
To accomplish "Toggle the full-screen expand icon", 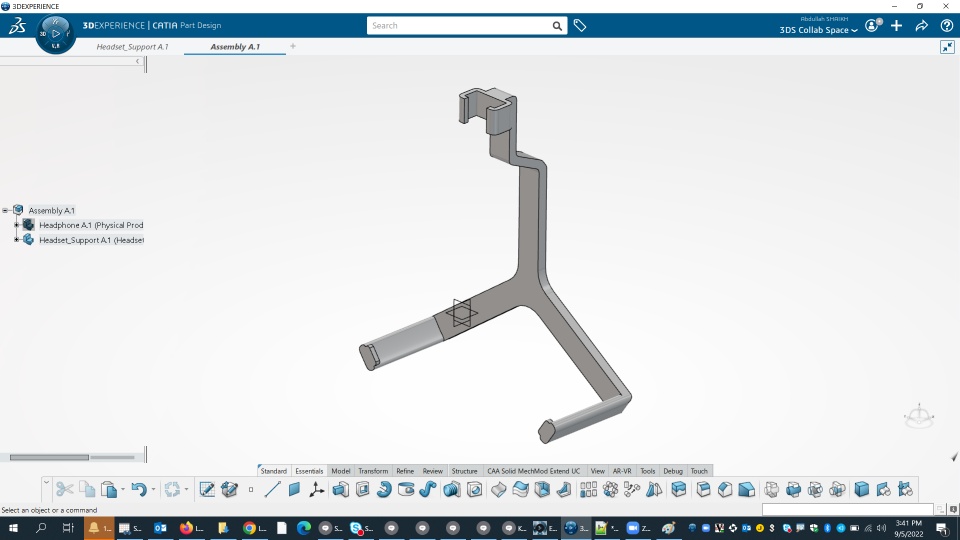I will [947, 47].
